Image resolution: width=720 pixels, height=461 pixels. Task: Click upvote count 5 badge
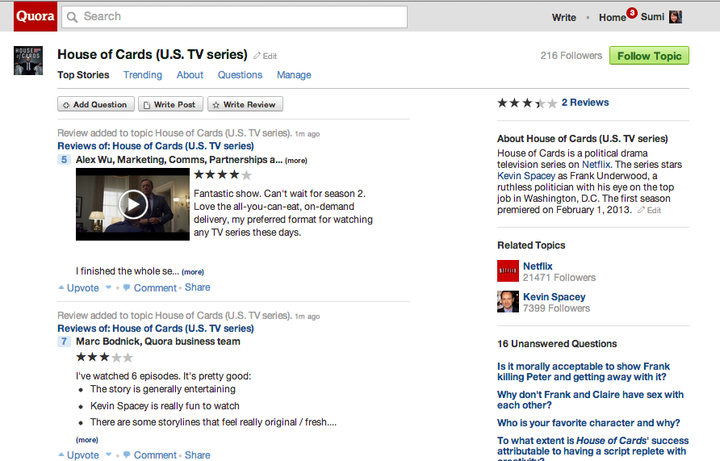(x=64, y=160)
